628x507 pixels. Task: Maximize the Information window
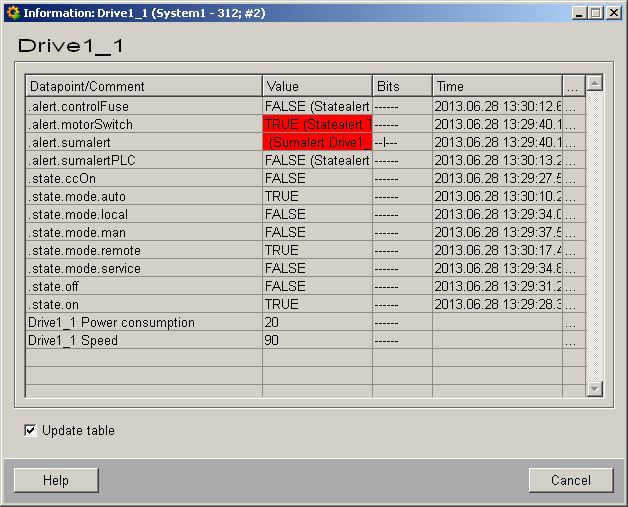(x=596, y=13)
